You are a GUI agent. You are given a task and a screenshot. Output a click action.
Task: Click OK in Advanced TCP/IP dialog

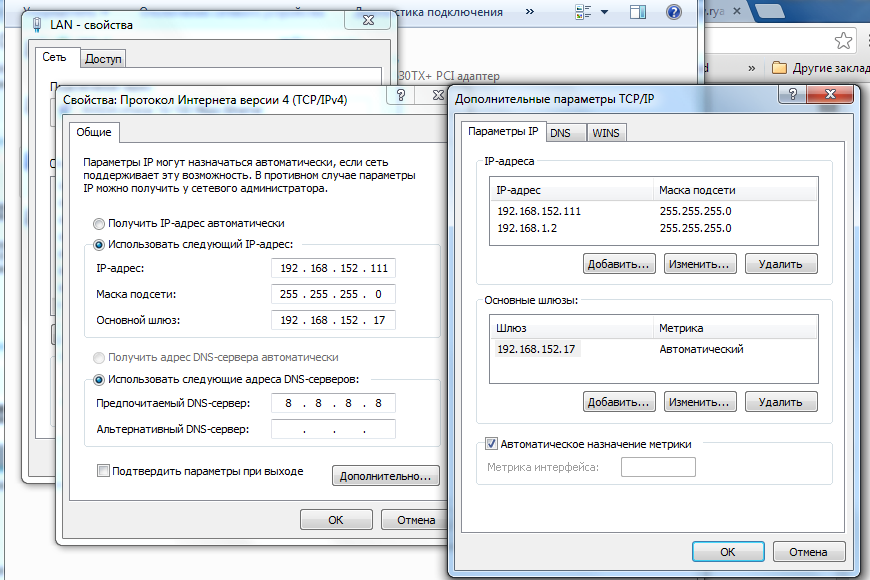(728, 552)
